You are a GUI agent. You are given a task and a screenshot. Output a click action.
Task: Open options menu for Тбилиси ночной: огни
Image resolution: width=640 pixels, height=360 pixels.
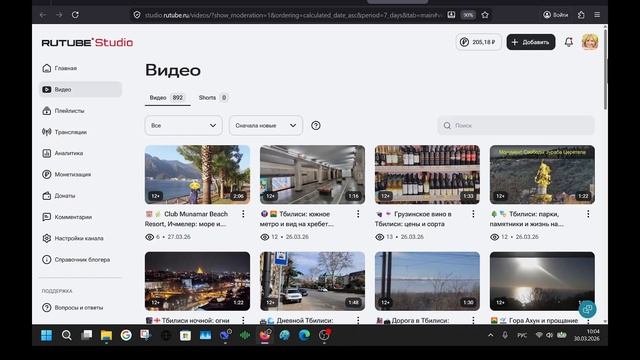tap(243, 320)
